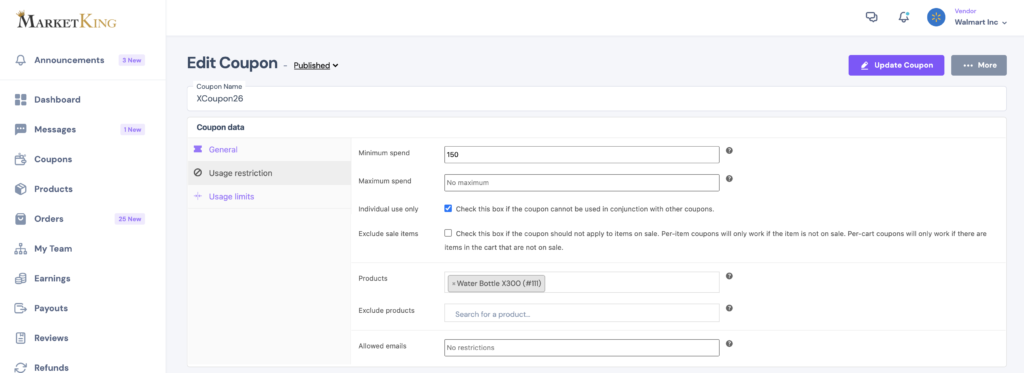Uncheck the Individual use only checkbox
This screenshot has width=1024, height=373.
click(x=448, y=209)
